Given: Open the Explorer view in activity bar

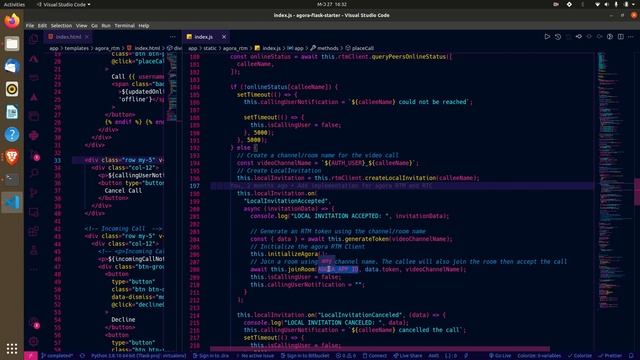Looking at the screenshot, I should [34, 39].
